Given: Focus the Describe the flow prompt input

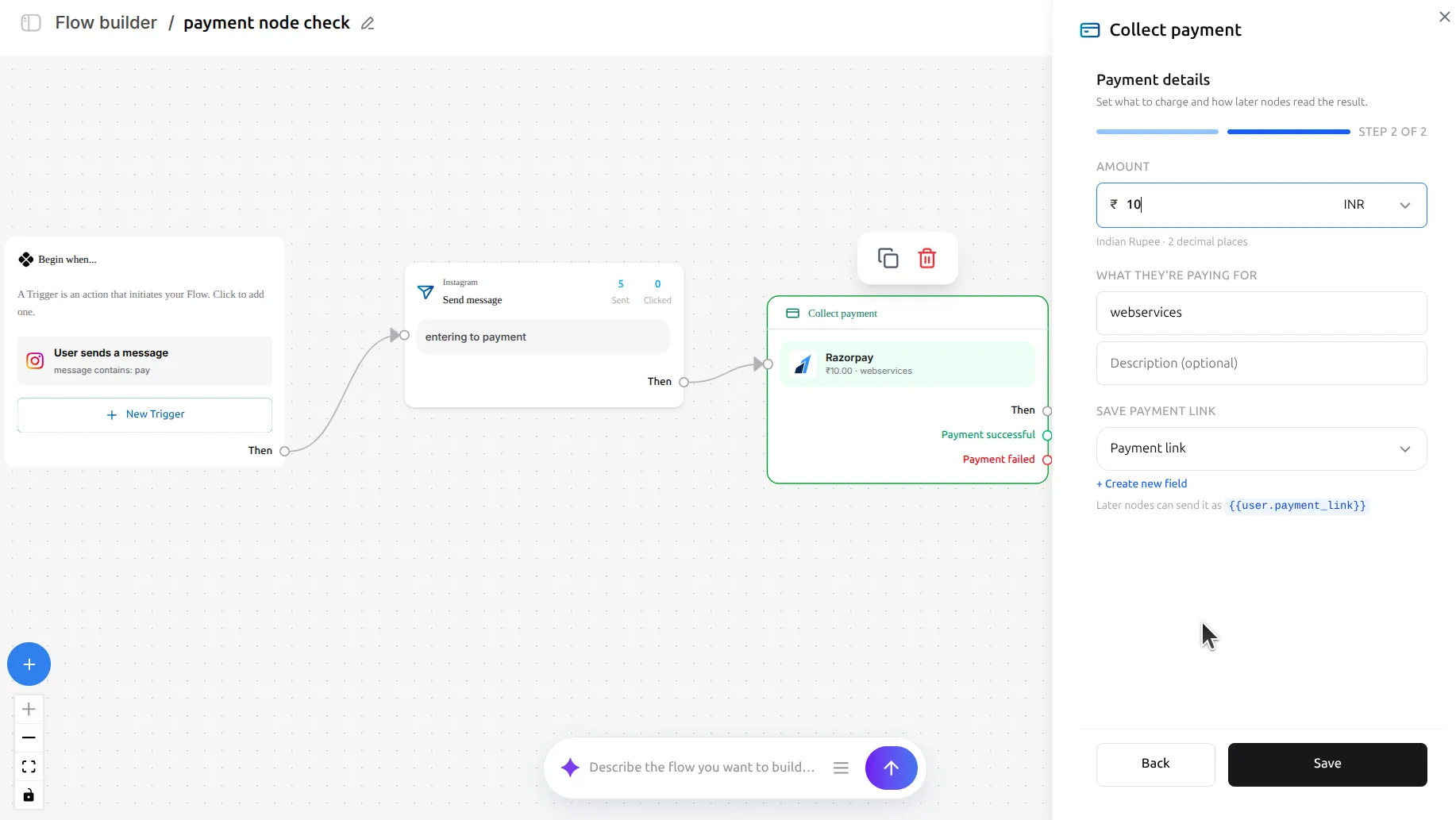Looking at the screenshot, I should [x=702, y=768].
